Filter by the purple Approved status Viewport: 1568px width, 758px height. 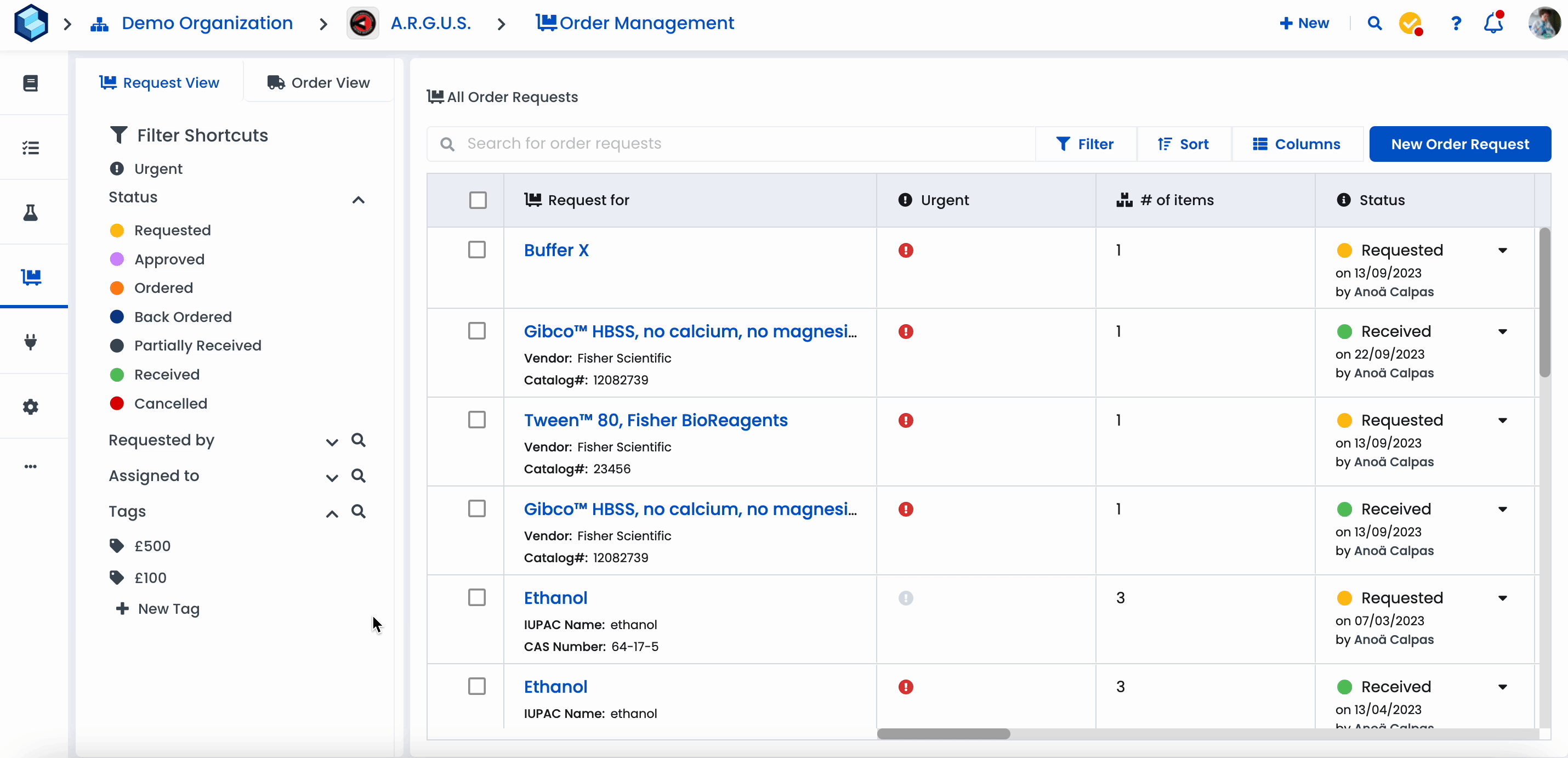click(x=169, y=259)
